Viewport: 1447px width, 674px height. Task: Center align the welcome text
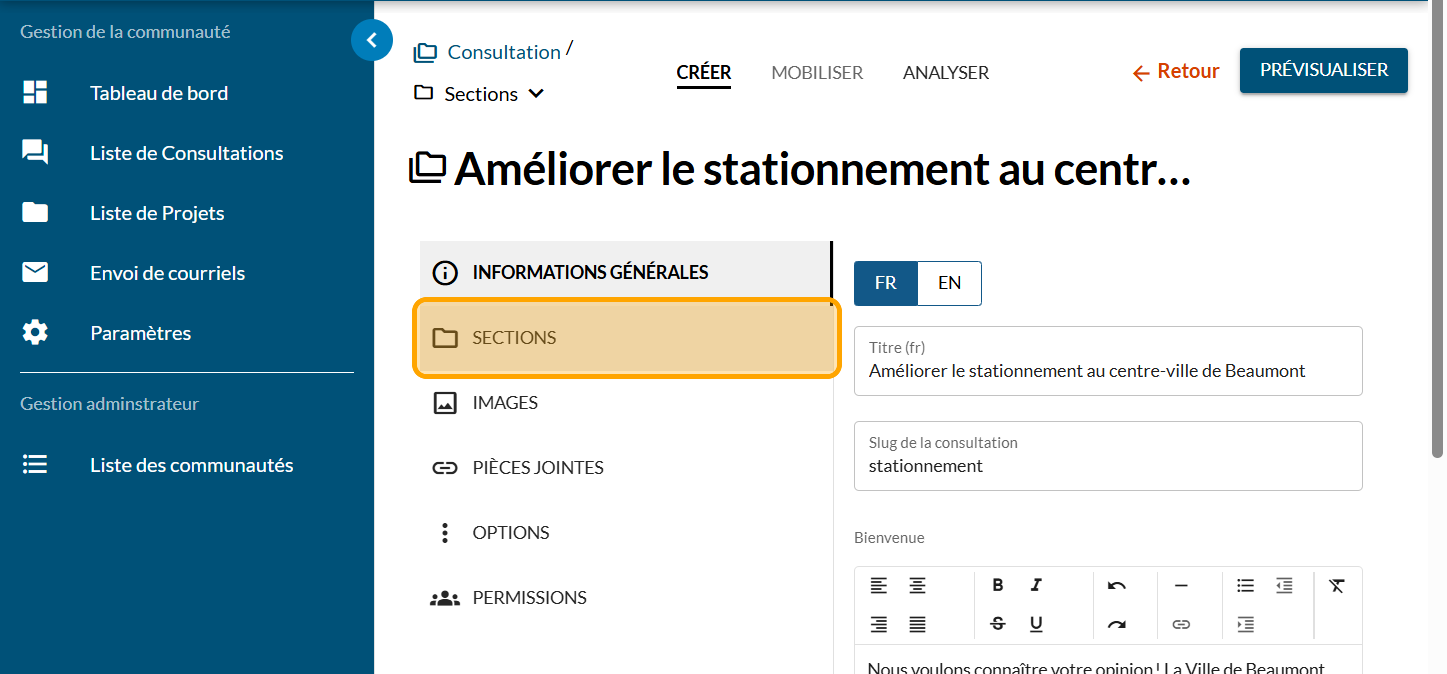coord(917,586)
